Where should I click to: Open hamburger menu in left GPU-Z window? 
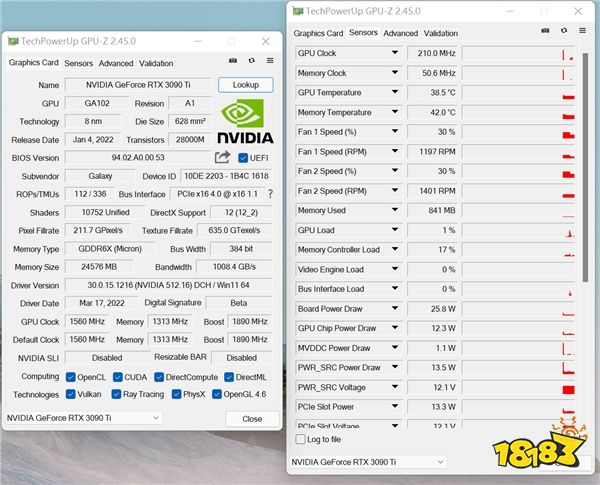[x=270, y=60]
